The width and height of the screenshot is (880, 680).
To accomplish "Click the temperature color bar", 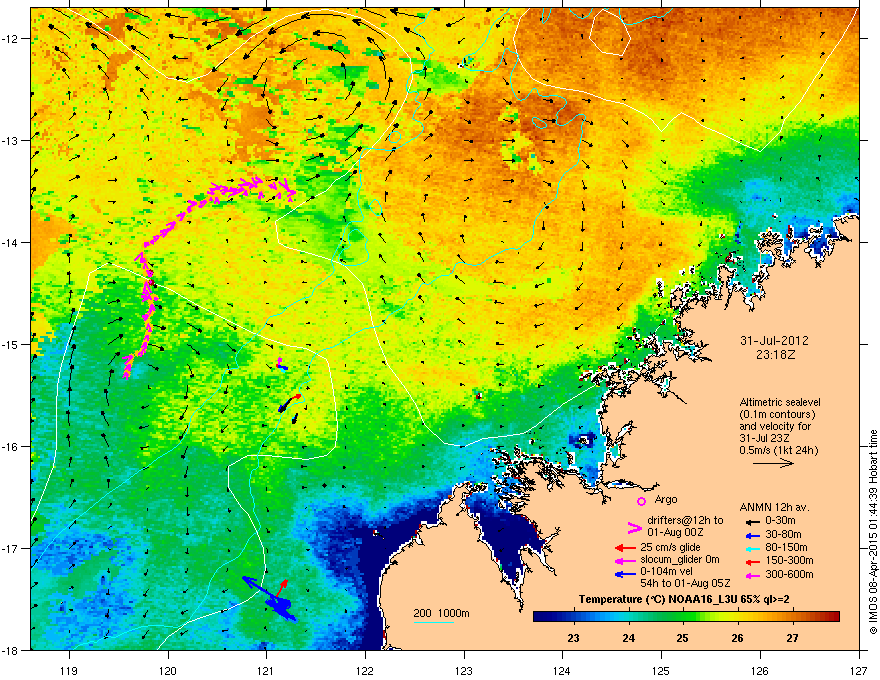I will (x=686, y=616).
